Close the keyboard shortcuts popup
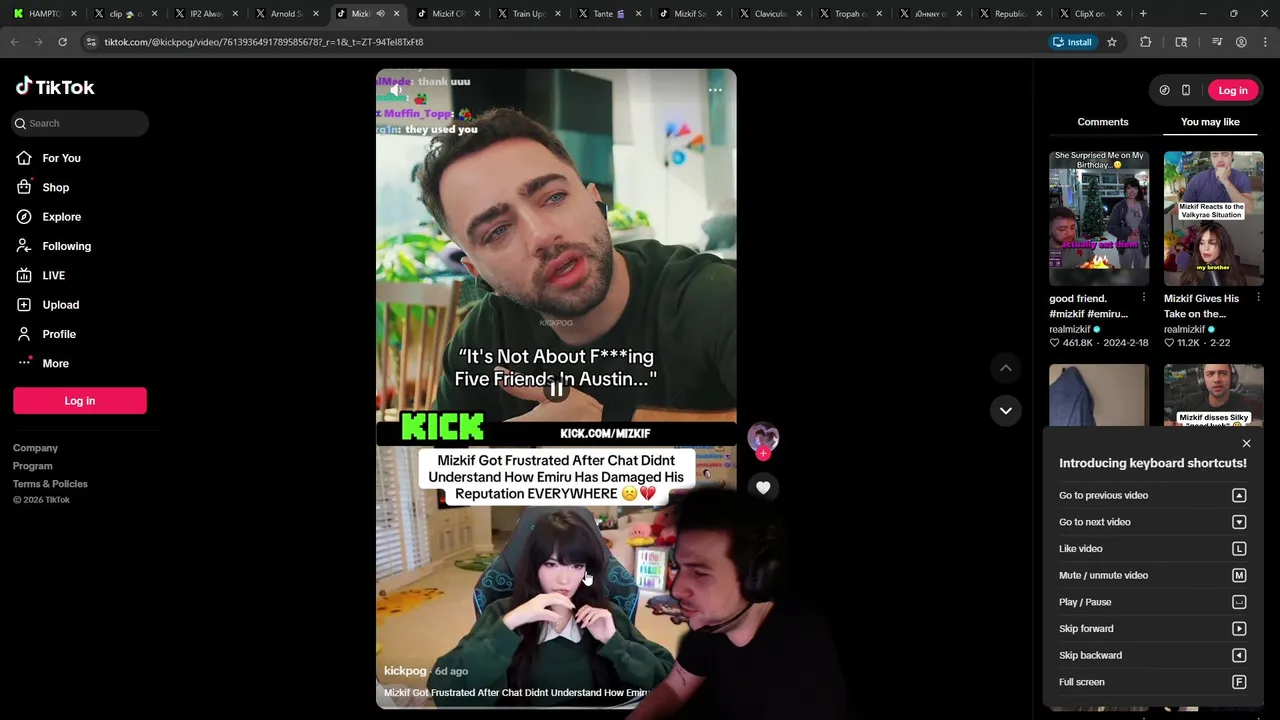Image resolution: width=1280 pixels, height=720 pixels. point(1246,443)
